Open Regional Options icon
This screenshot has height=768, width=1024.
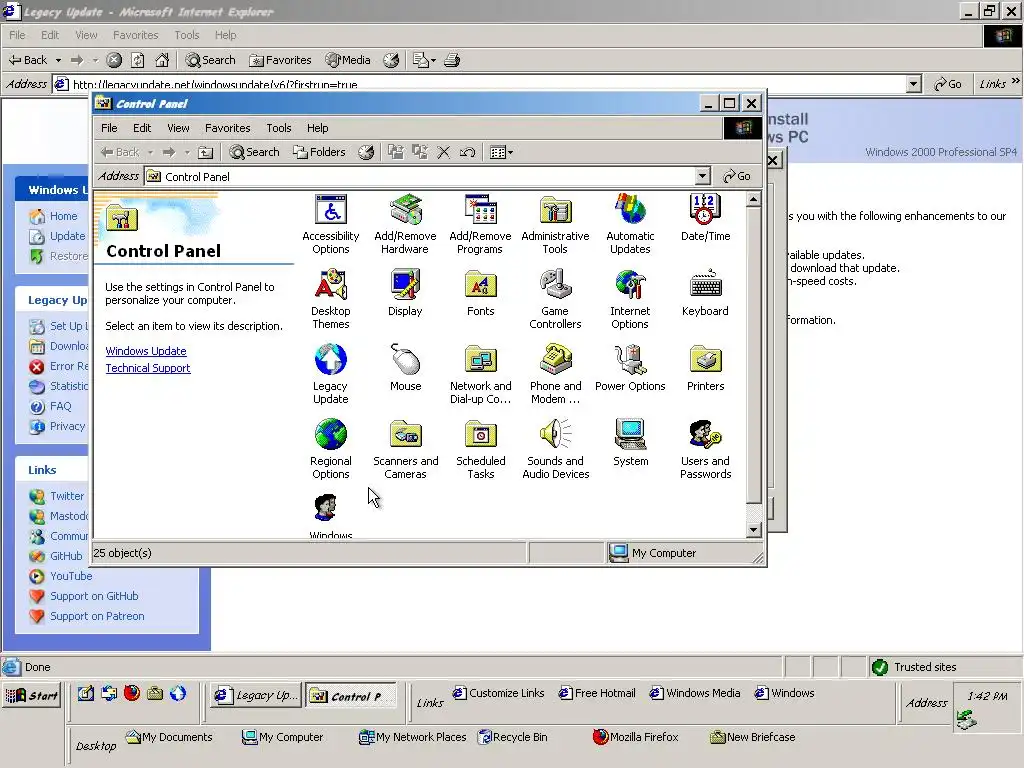tap(330, 449)
